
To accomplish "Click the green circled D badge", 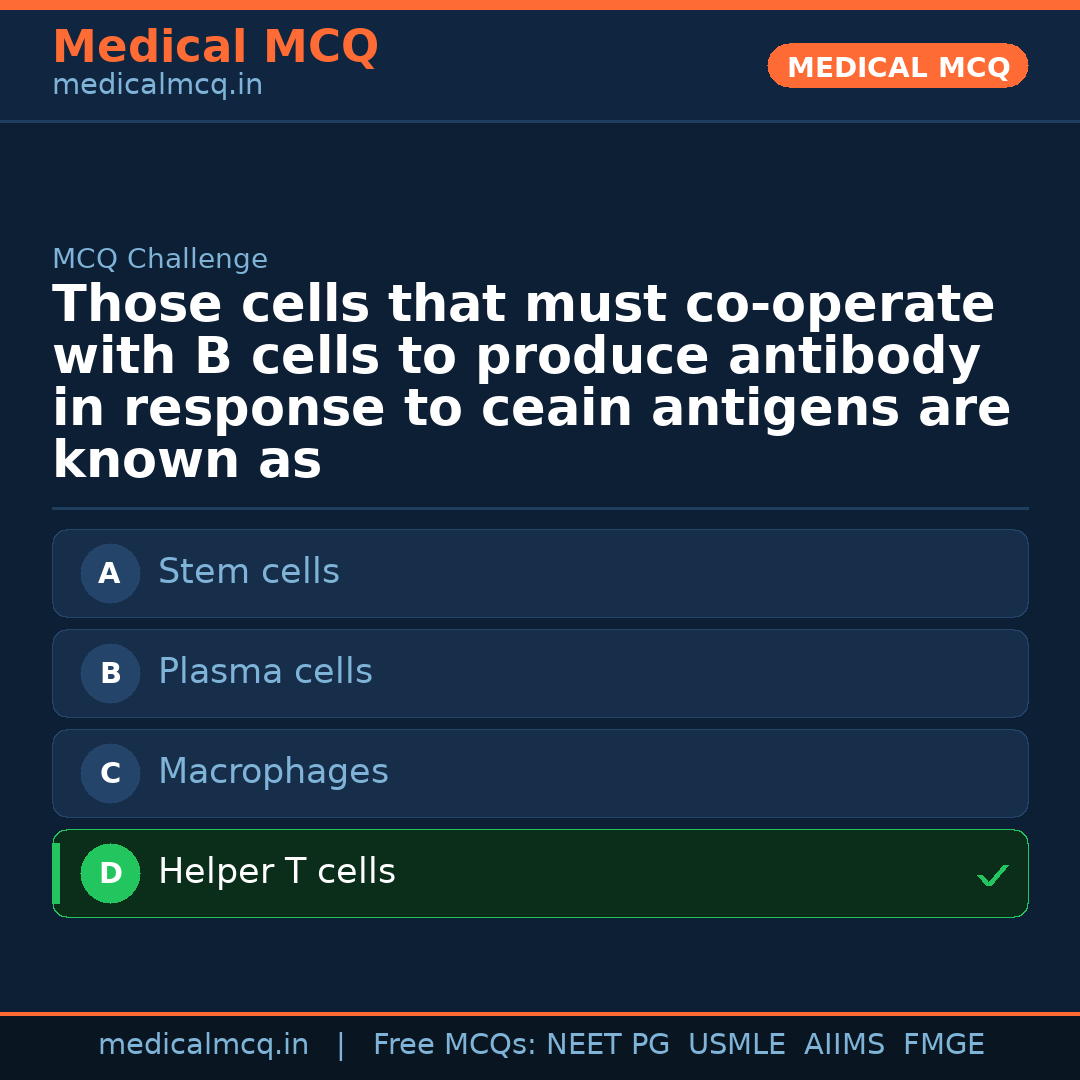I will [110, 874].
